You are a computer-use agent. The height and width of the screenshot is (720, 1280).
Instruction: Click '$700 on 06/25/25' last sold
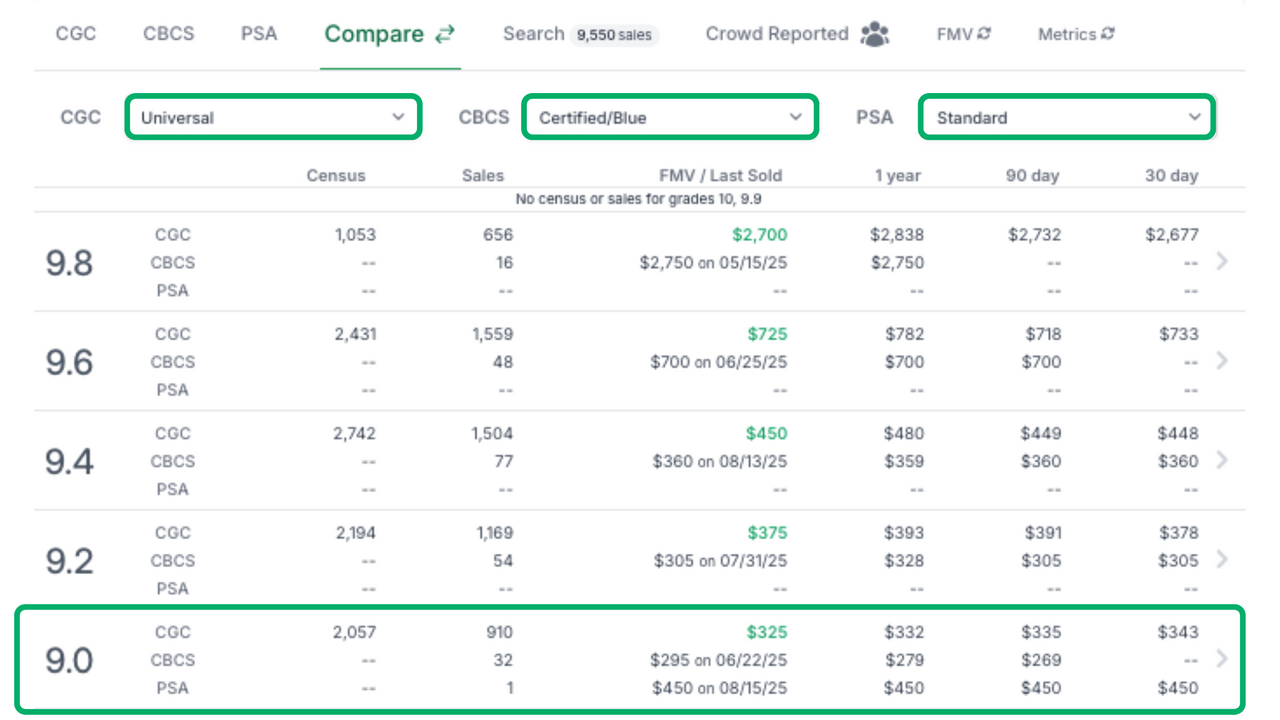pyautogui.click(x=718, y=362)
